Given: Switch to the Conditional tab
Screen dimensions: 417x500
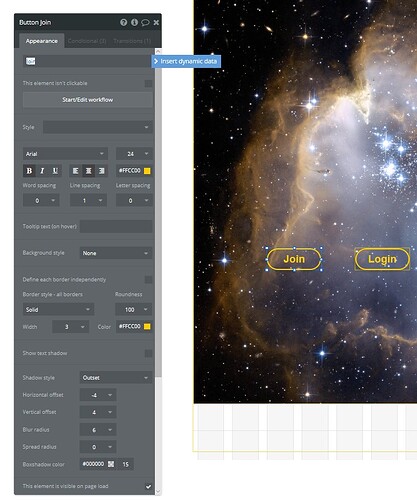Looking at the screenshot, I should 87,41.
